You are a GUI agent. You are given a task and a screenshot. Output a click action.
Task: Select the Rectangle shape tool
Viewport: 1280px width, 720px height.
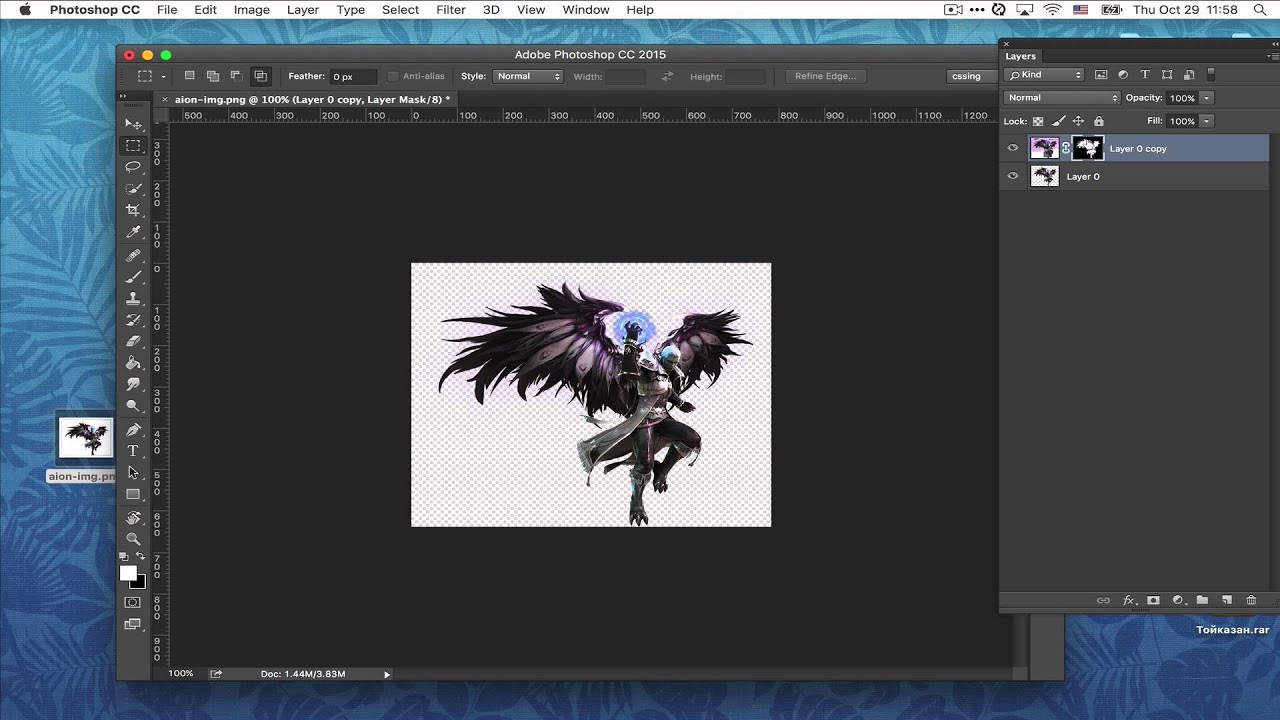coord(133,494)
